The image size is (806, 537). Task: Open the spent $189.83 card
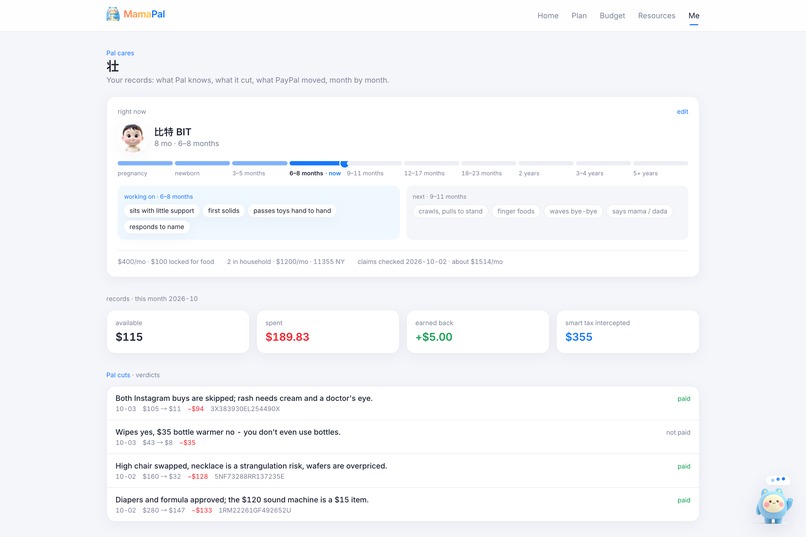tap(328, 331)
